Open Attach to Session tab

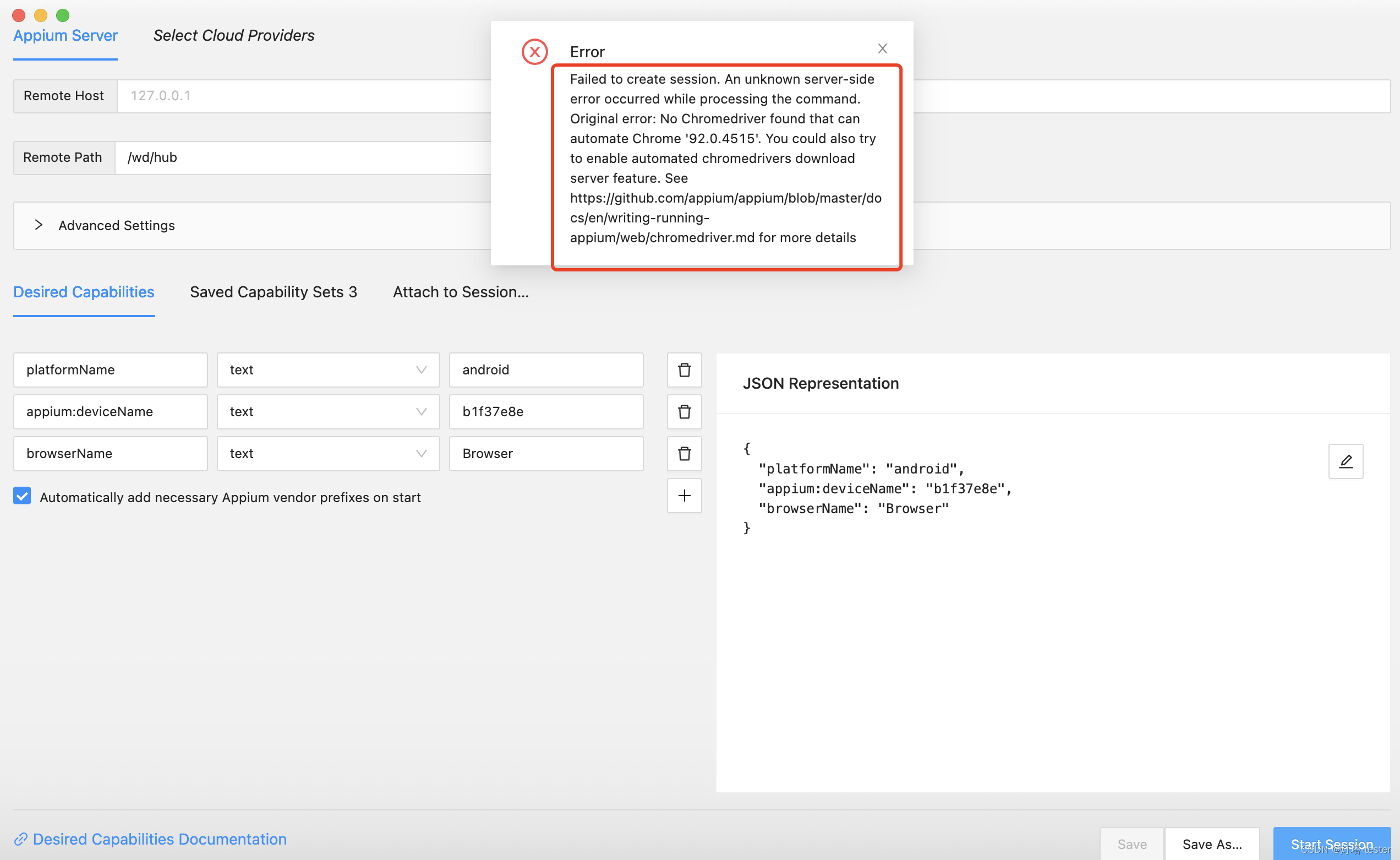461,292
